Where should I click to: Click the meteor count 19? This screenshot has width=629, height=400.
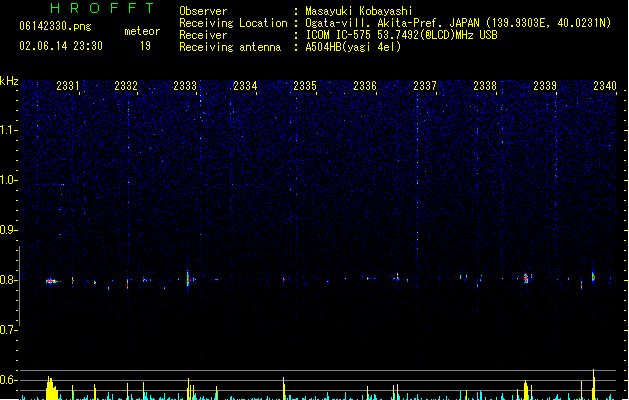tap(145, 46)
